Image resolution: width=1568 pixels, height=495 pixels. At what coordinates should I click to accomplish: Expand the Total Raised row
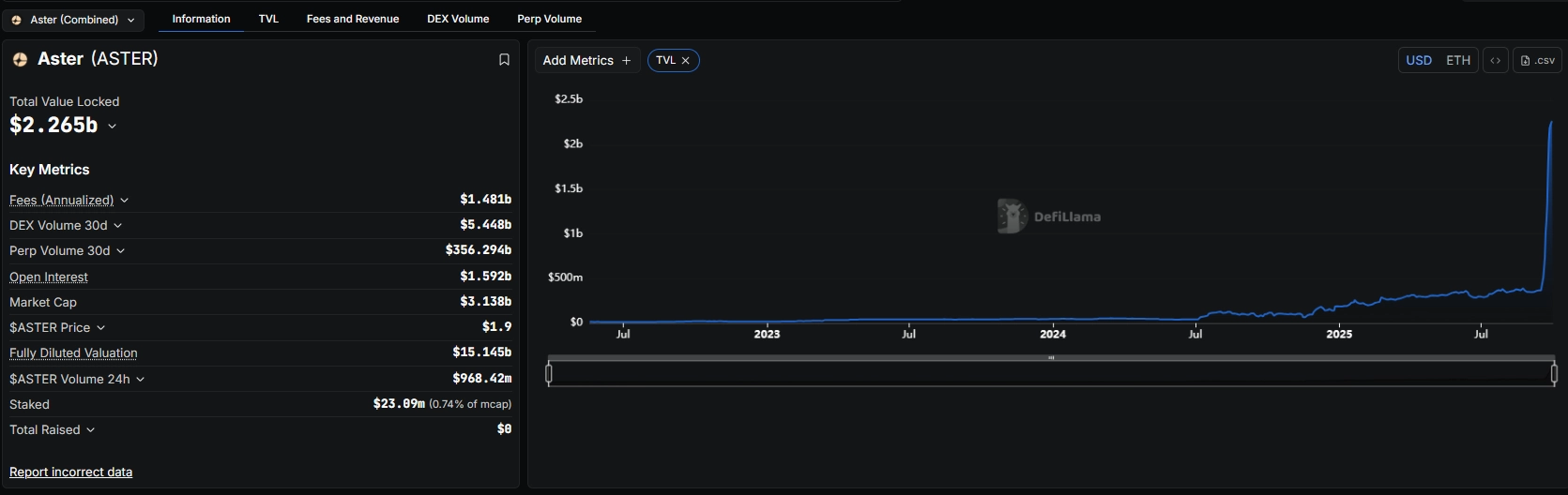90,430
